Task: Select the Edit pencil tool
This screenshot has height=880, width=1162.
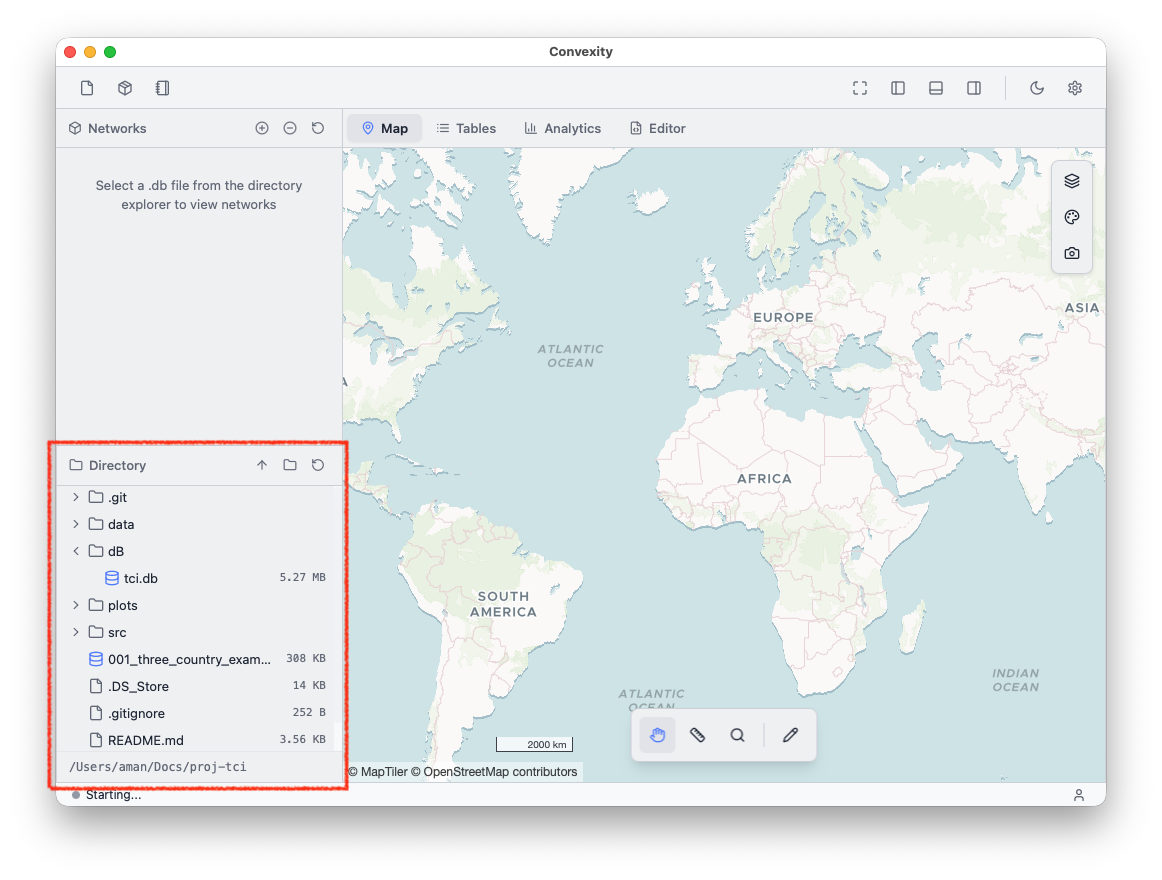Action: (x=790, y=734)
